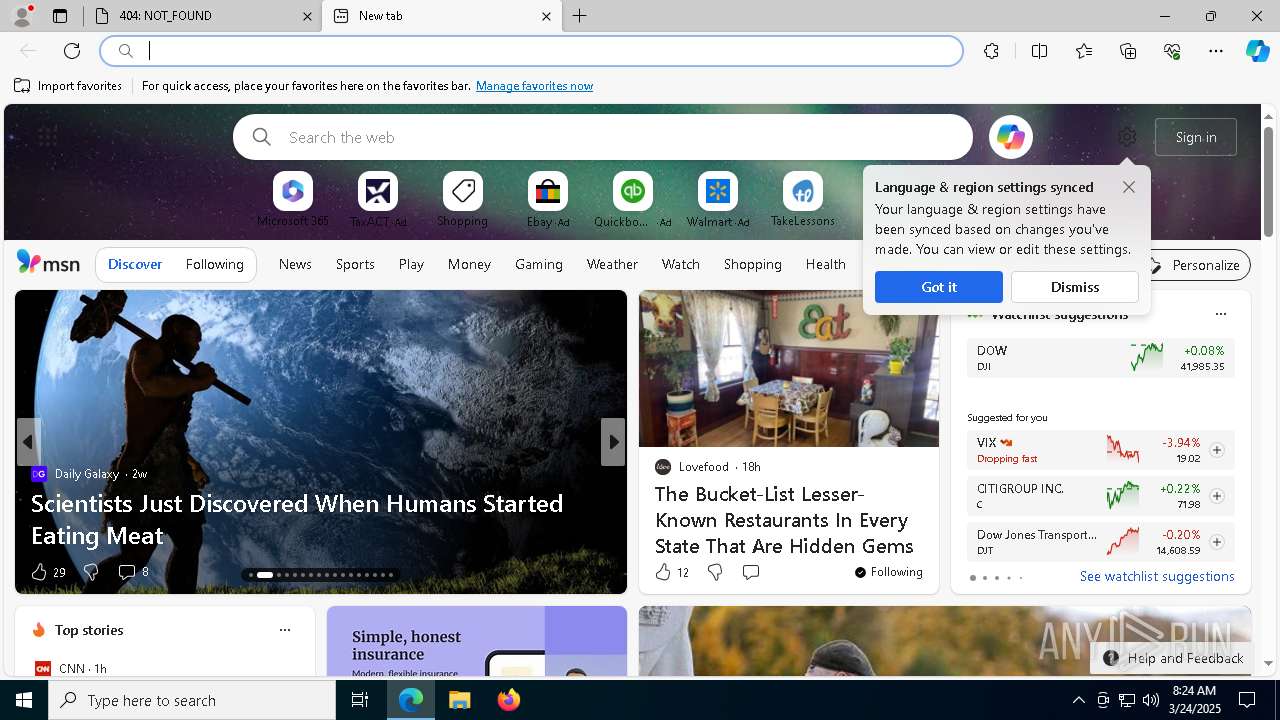Add Citigroup Inc. to watchlist

pos(1217,496)
